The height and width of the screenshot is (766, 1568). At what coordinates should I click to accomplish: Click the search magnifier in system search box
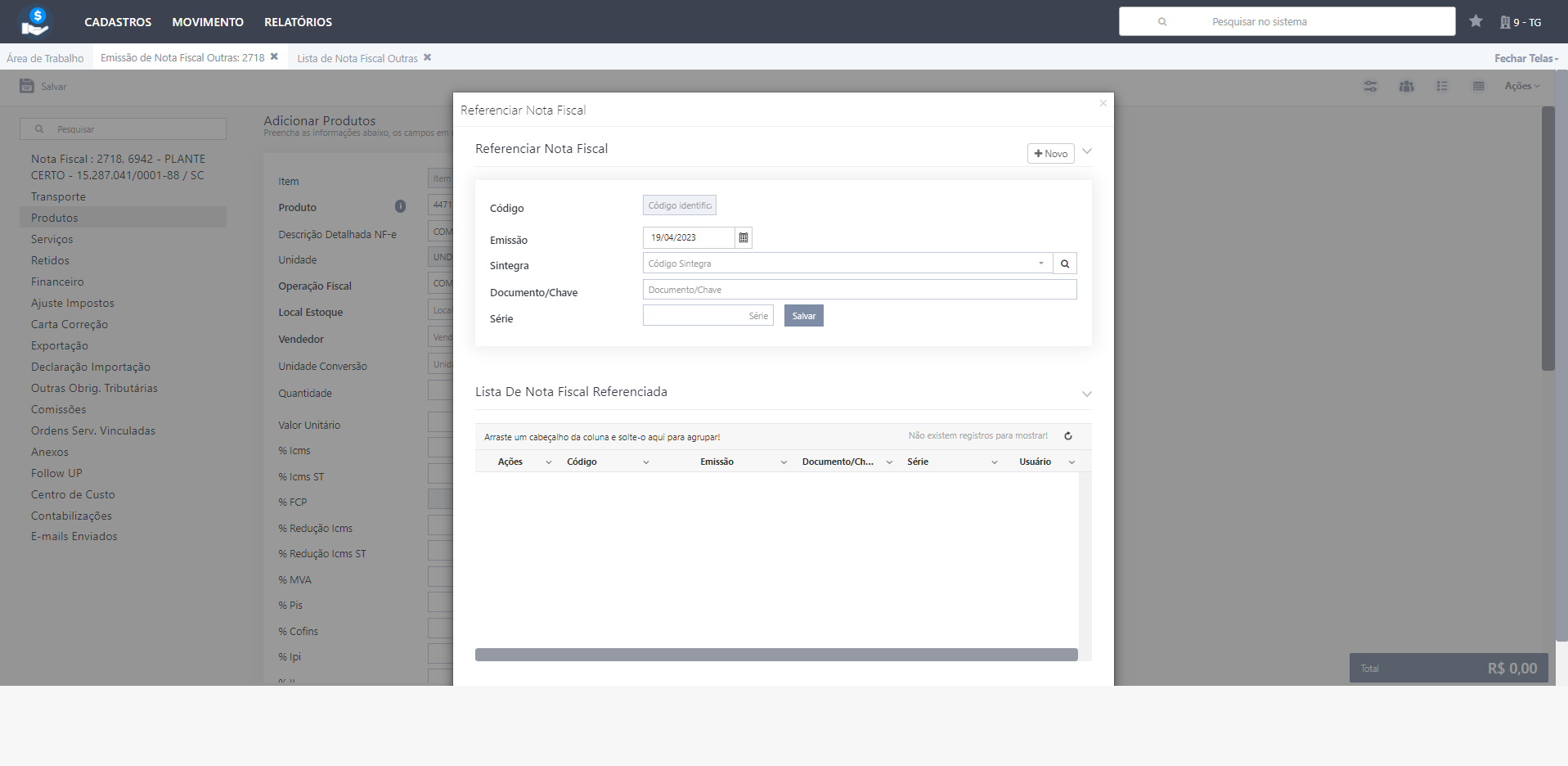coord(1162,22)
